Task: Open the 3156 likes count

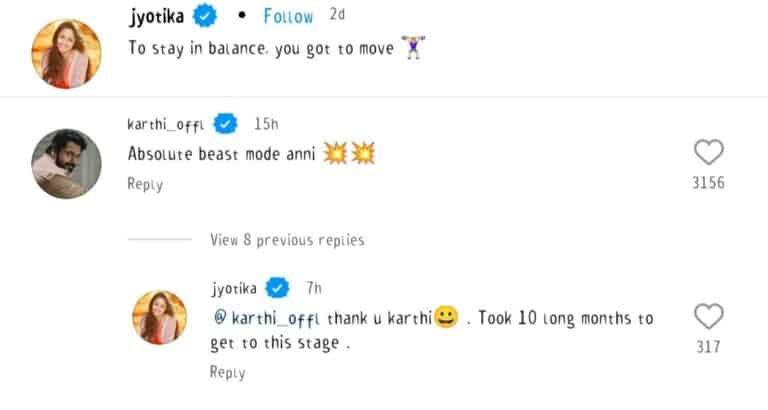Action: pyautogui.click(x=708, y=183)
